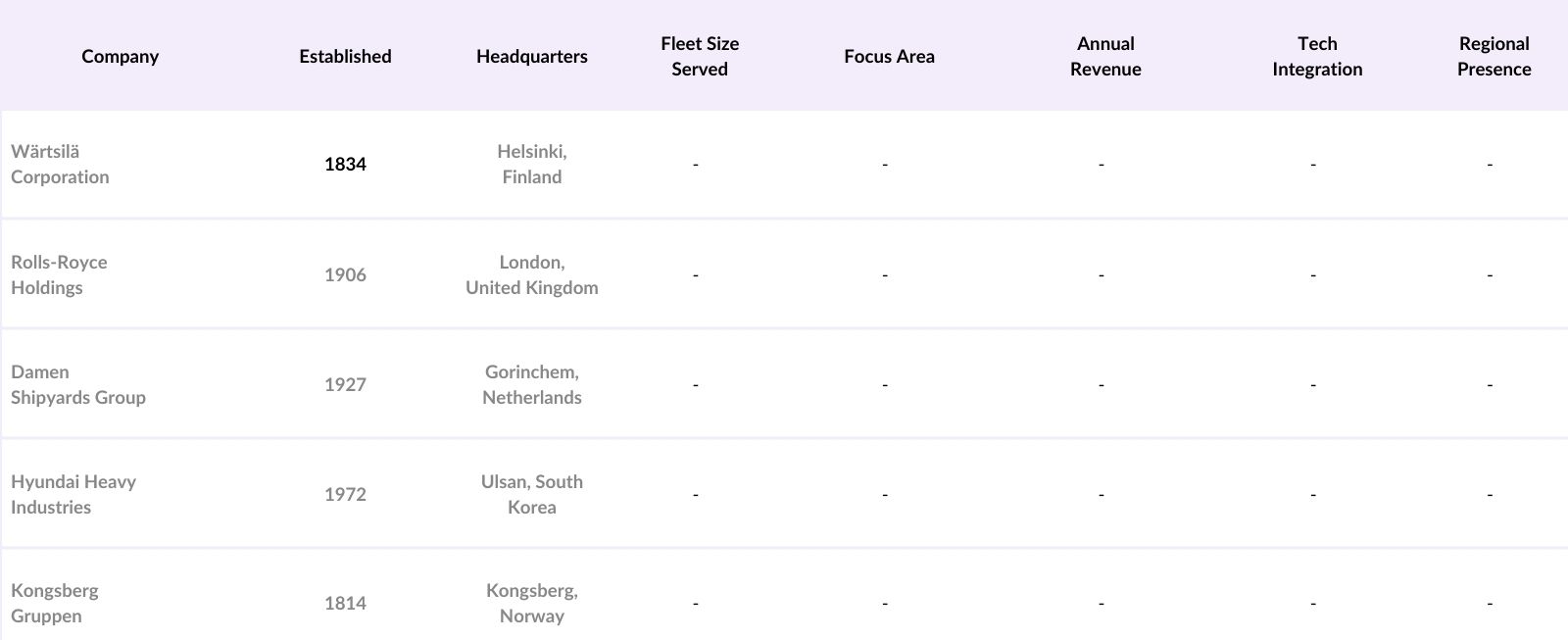Select the London, United Kingdom cell
Viewport: 1568px width, 640px height.
pyautogui.click(x=531, y=275)
